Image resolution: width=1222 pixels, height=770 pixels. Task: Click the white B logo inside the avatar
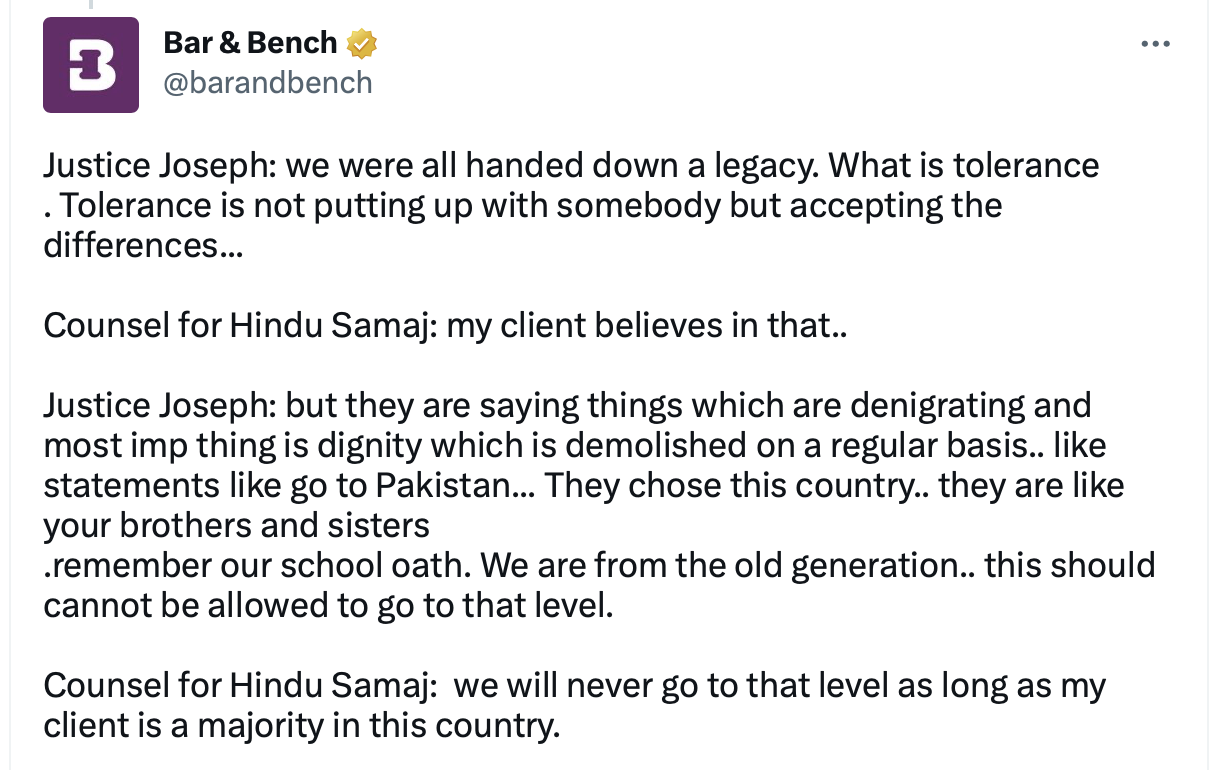[91, 65]
